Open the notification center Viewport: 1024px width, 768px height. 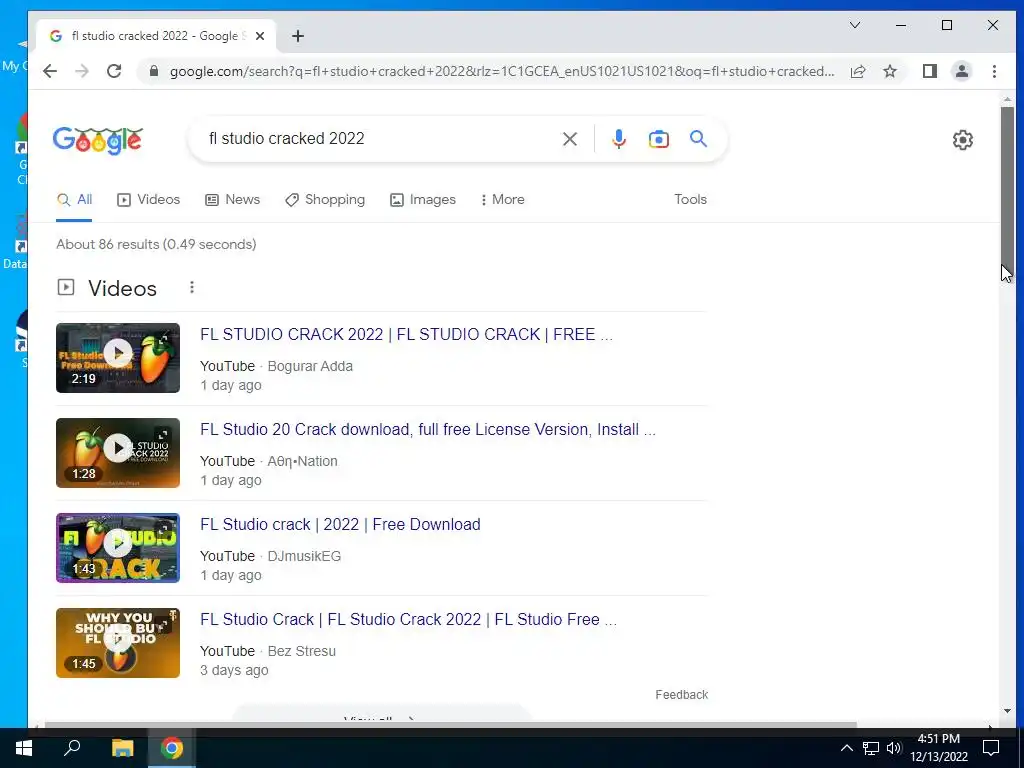point(991,748)
